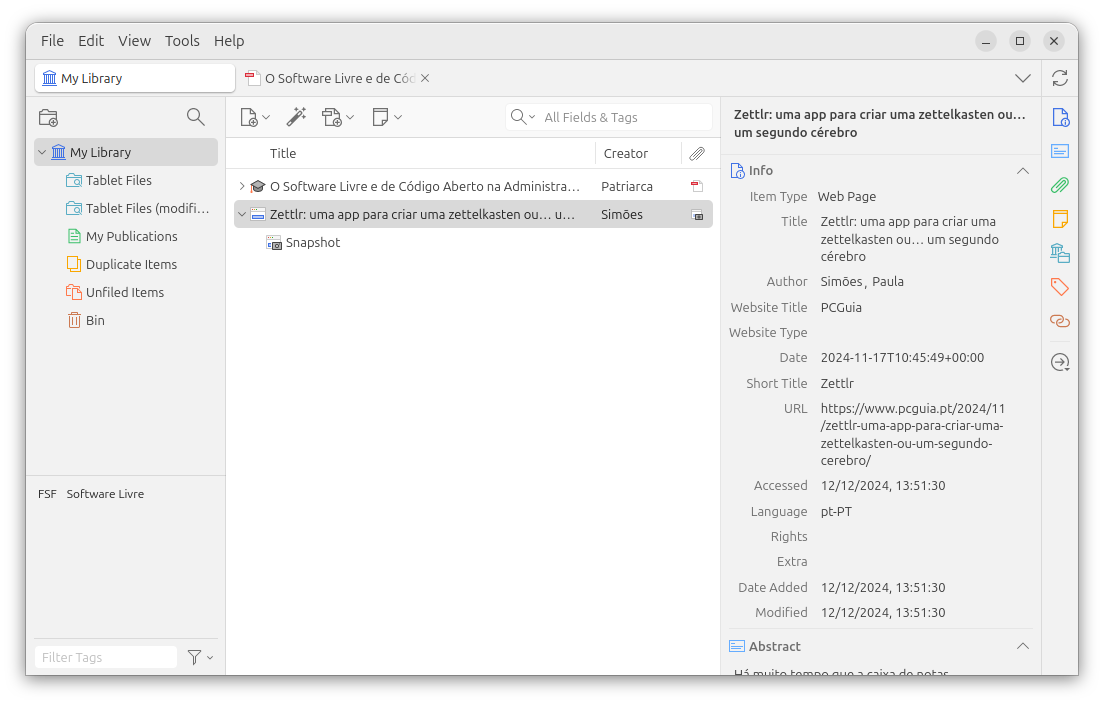Click PDF attachment icon in Patriarca row
The image size is (1104, 704).
pos(697,186)
